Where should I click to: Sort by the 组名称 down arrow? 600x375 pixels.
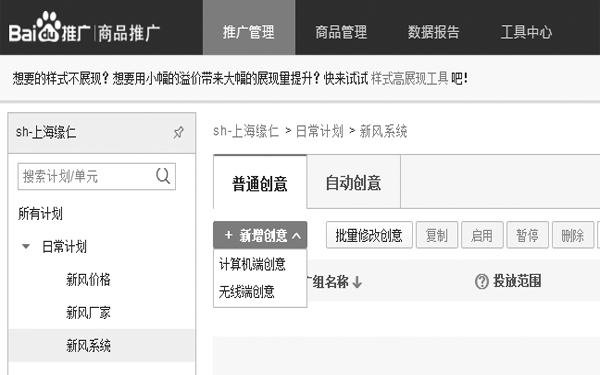357,282
